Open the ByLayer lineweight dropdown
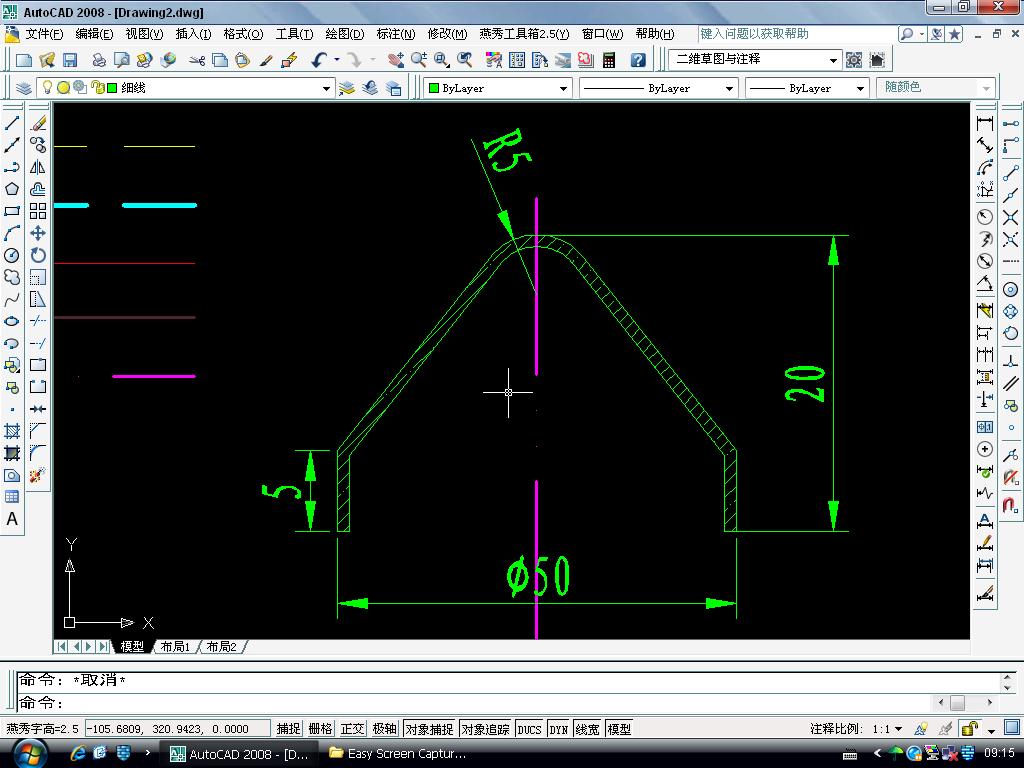1024x768 pixels. tap(860, 88)
